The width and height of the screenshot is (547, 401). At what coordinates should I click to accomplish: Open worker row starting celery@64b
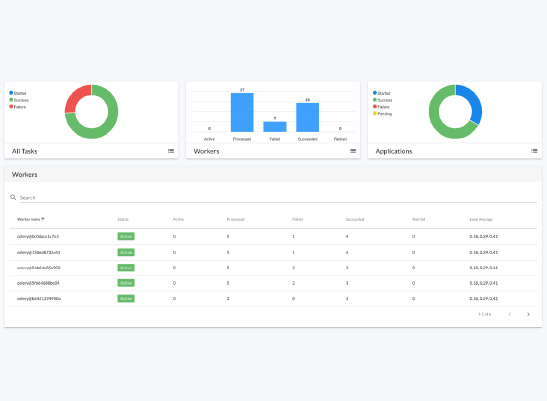(273, 268)
